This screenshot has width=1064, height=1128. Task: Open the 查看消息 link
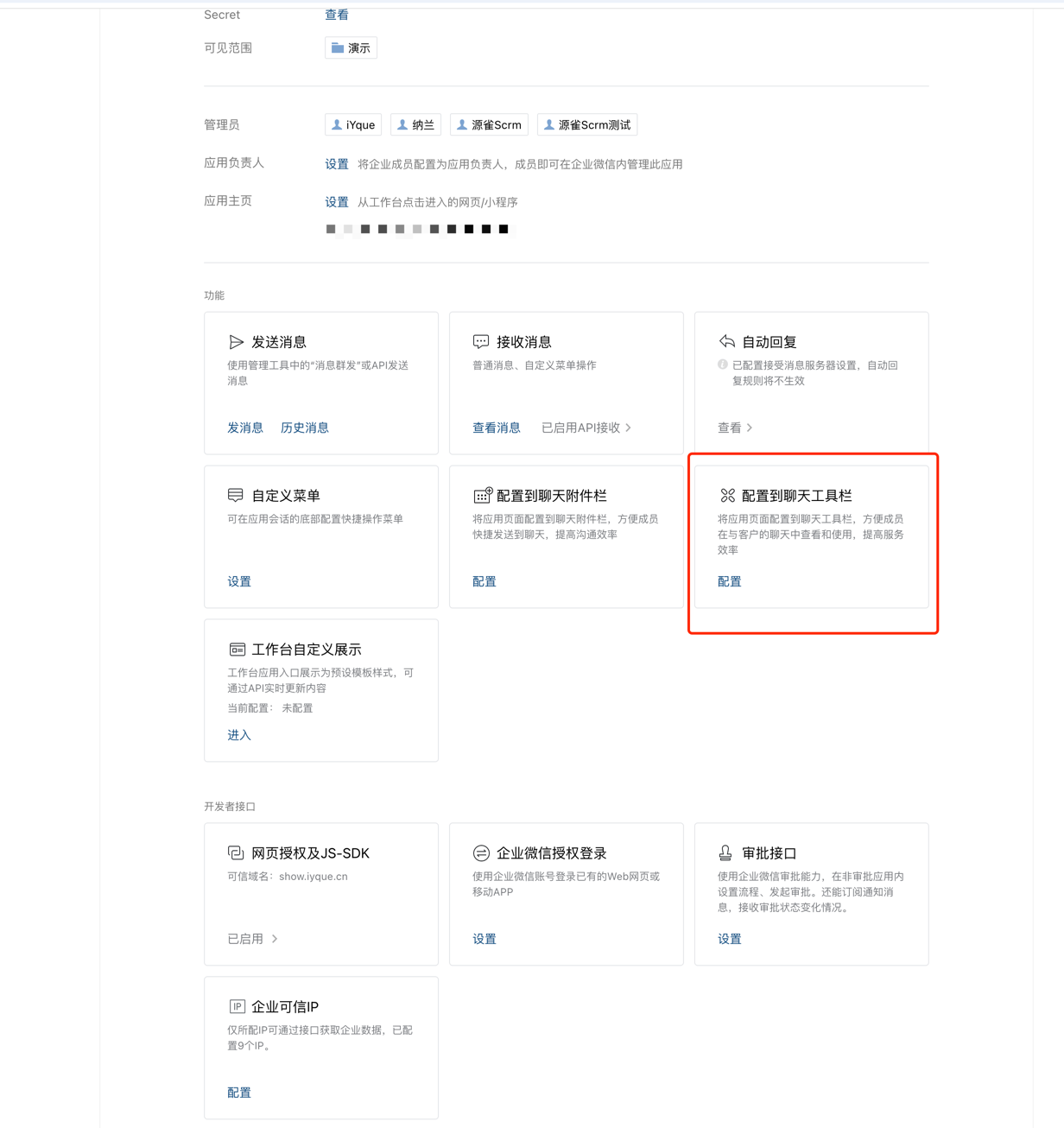497,428
